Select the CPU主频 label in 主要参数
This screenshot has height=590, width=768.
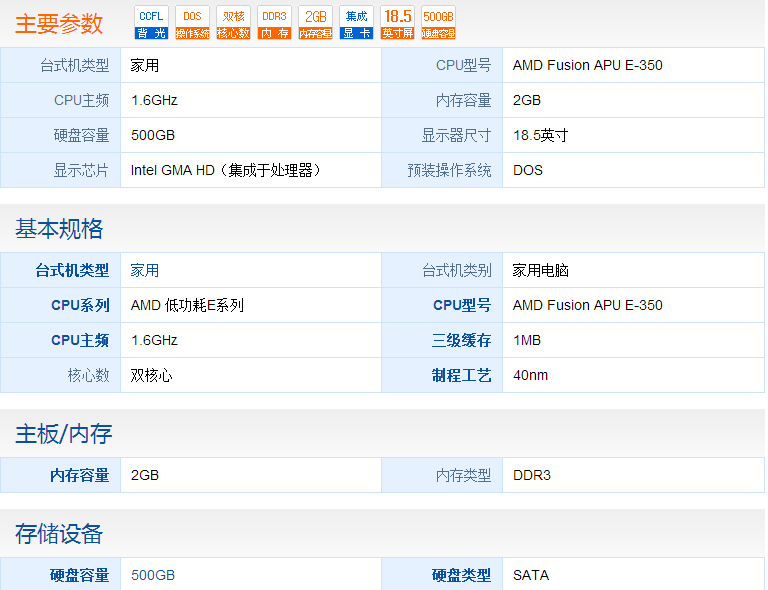(x=81, y=100)
